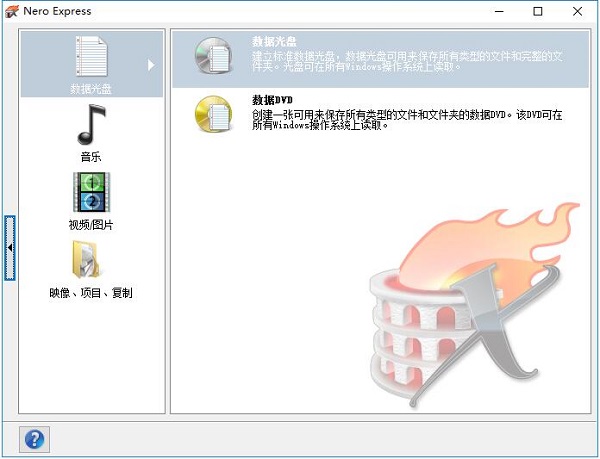This screenshot has height=459, width=600.
Task: Open help with the blue question mark button
Action: (34, 439)
